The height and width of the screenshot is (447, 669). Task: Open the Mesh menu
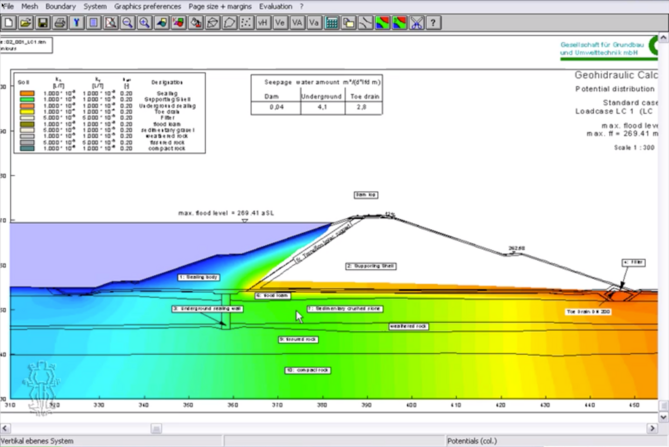pyautogui.click(x=29, y=6)
